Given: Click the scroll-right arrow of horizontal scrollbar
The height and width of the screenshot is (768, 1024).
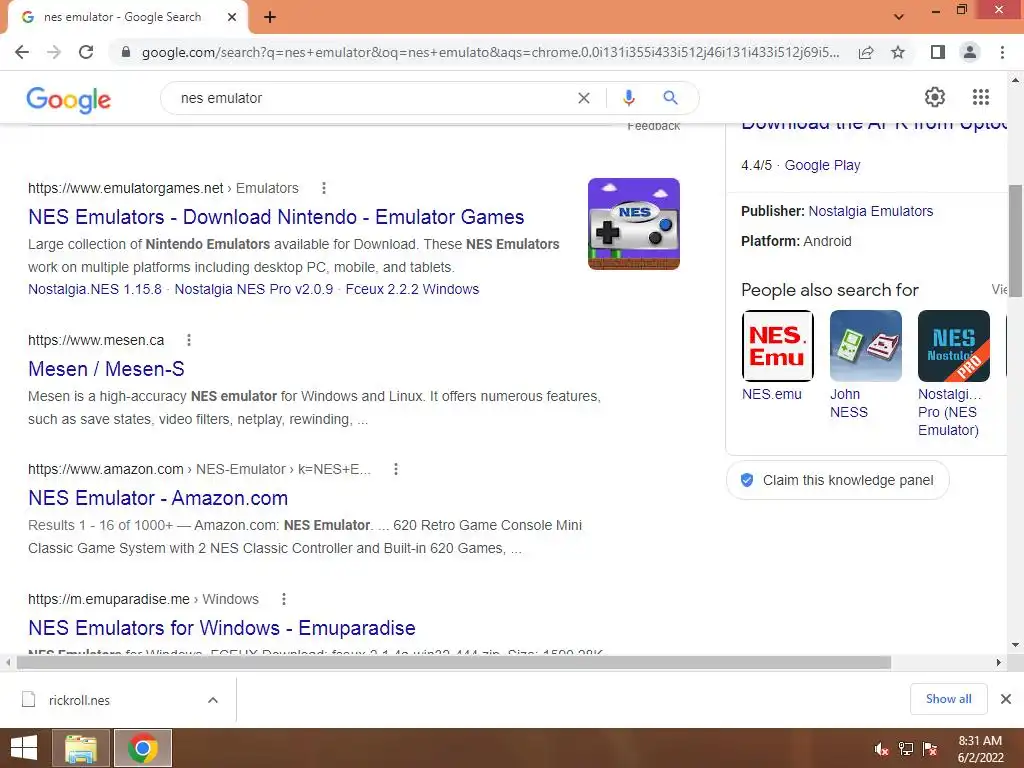Looking at the screenshot, I should [998, 662].
